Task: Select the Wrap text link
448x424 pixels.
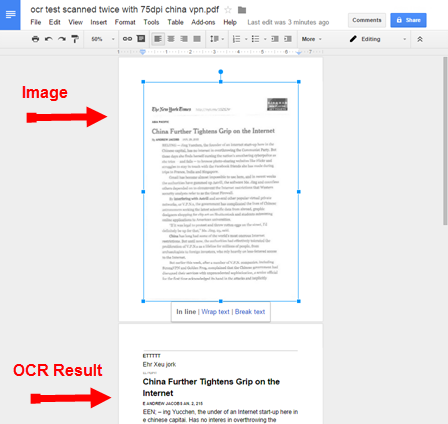Action: click(x=215, y=312)
